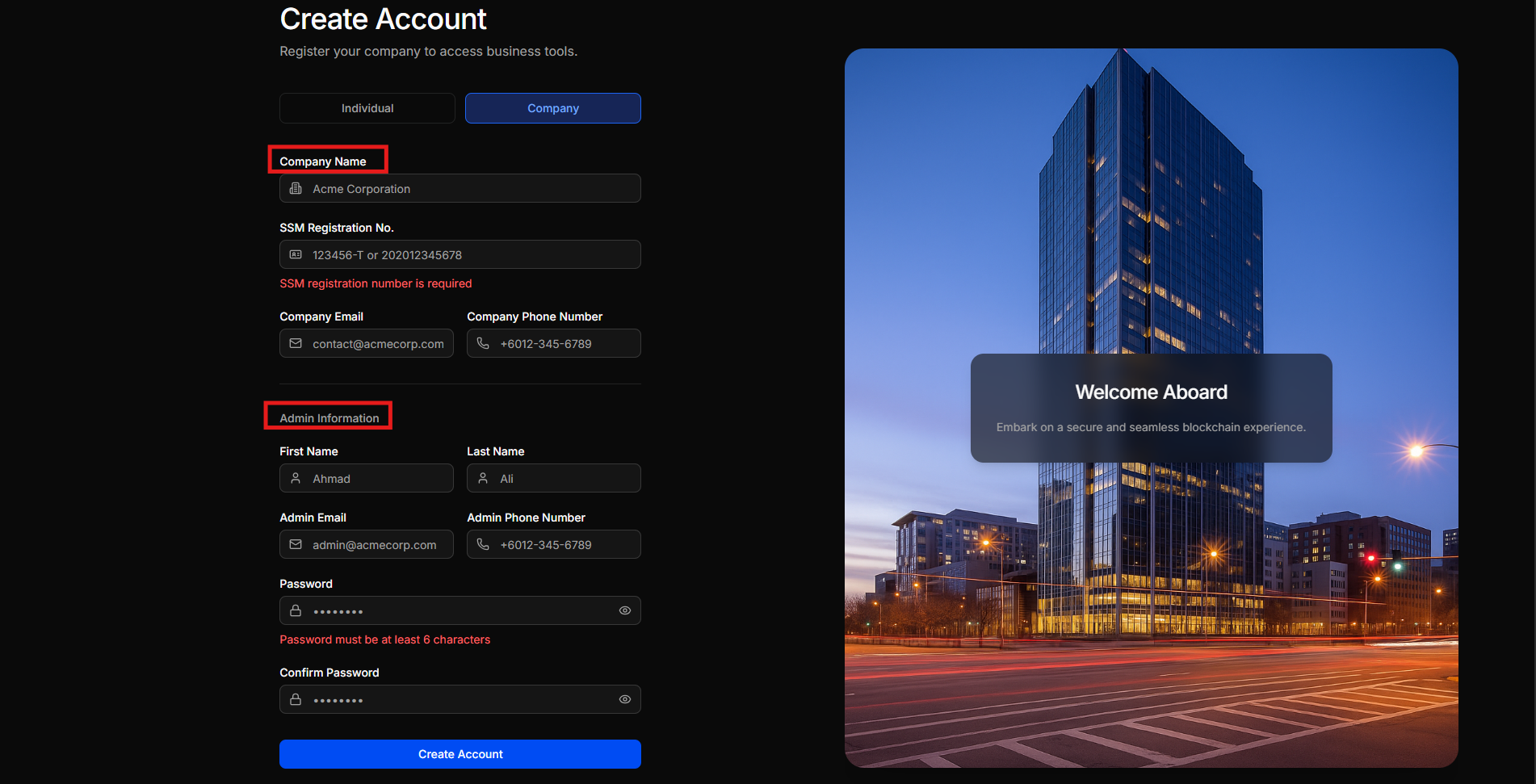Click the Last Name input field
Image resolution: width=1536 pixels, height=784 pixels.
point(553,478)
